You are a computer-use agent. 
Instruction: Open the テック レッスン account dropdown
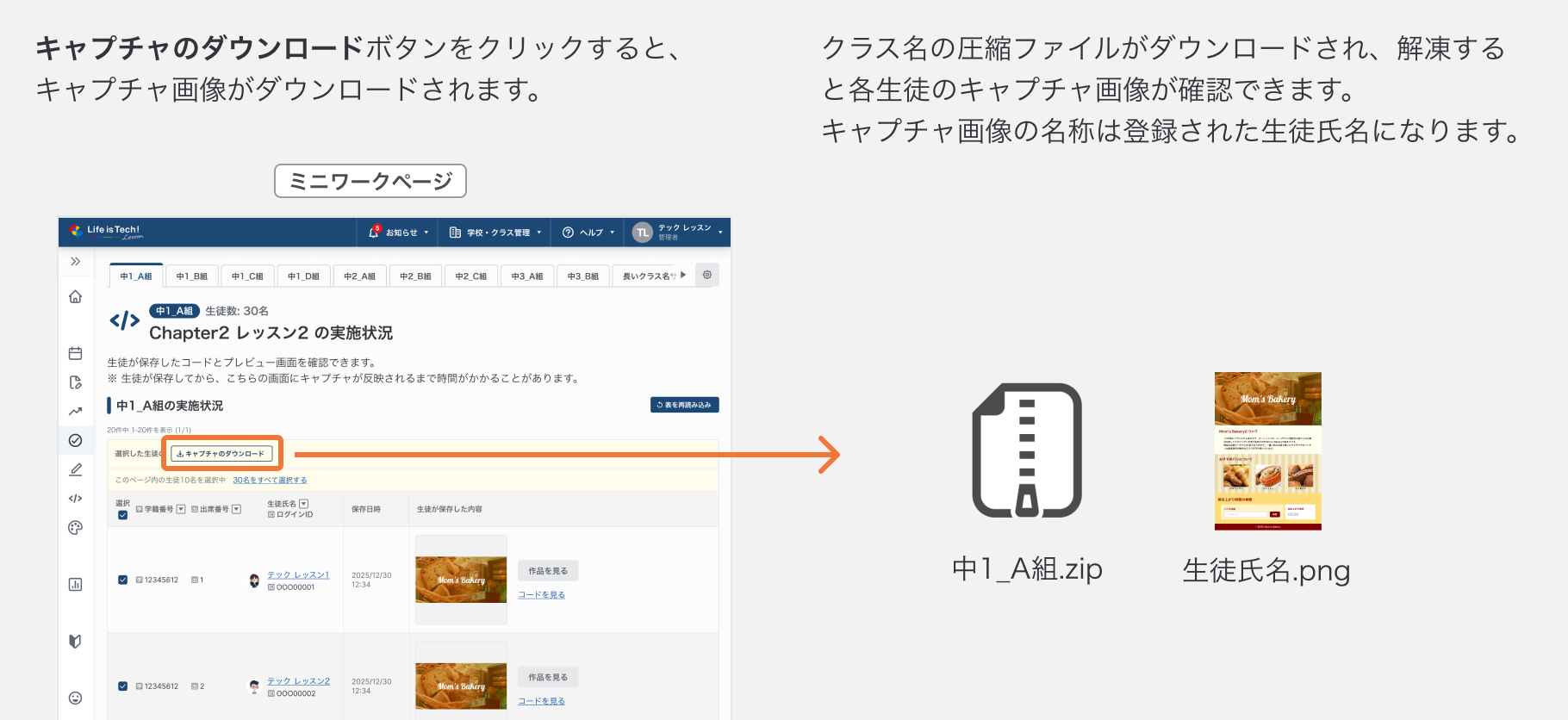(x=720, y=233)
